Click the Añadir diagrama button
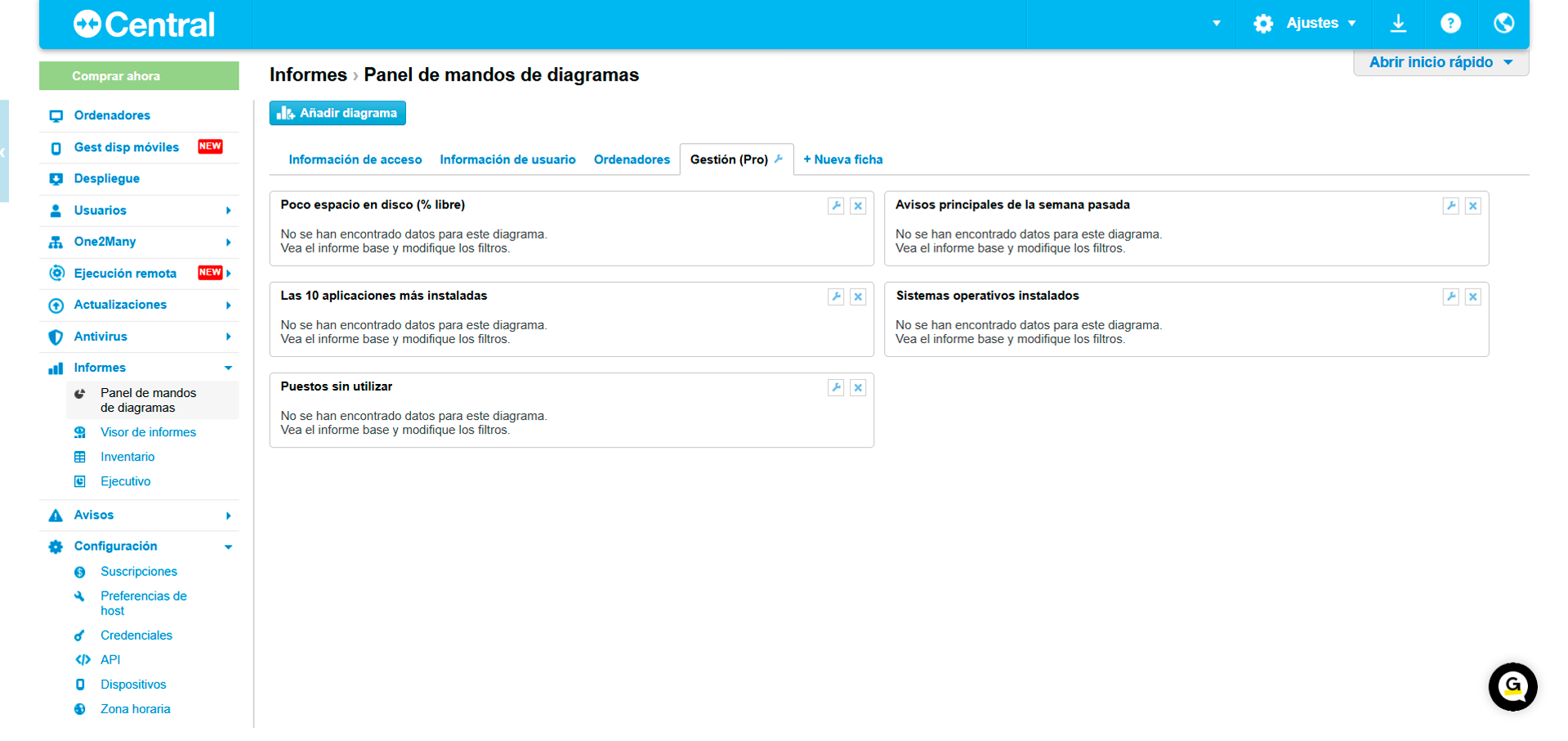This screenshot has width=1568, height=741. click(337, 113)
